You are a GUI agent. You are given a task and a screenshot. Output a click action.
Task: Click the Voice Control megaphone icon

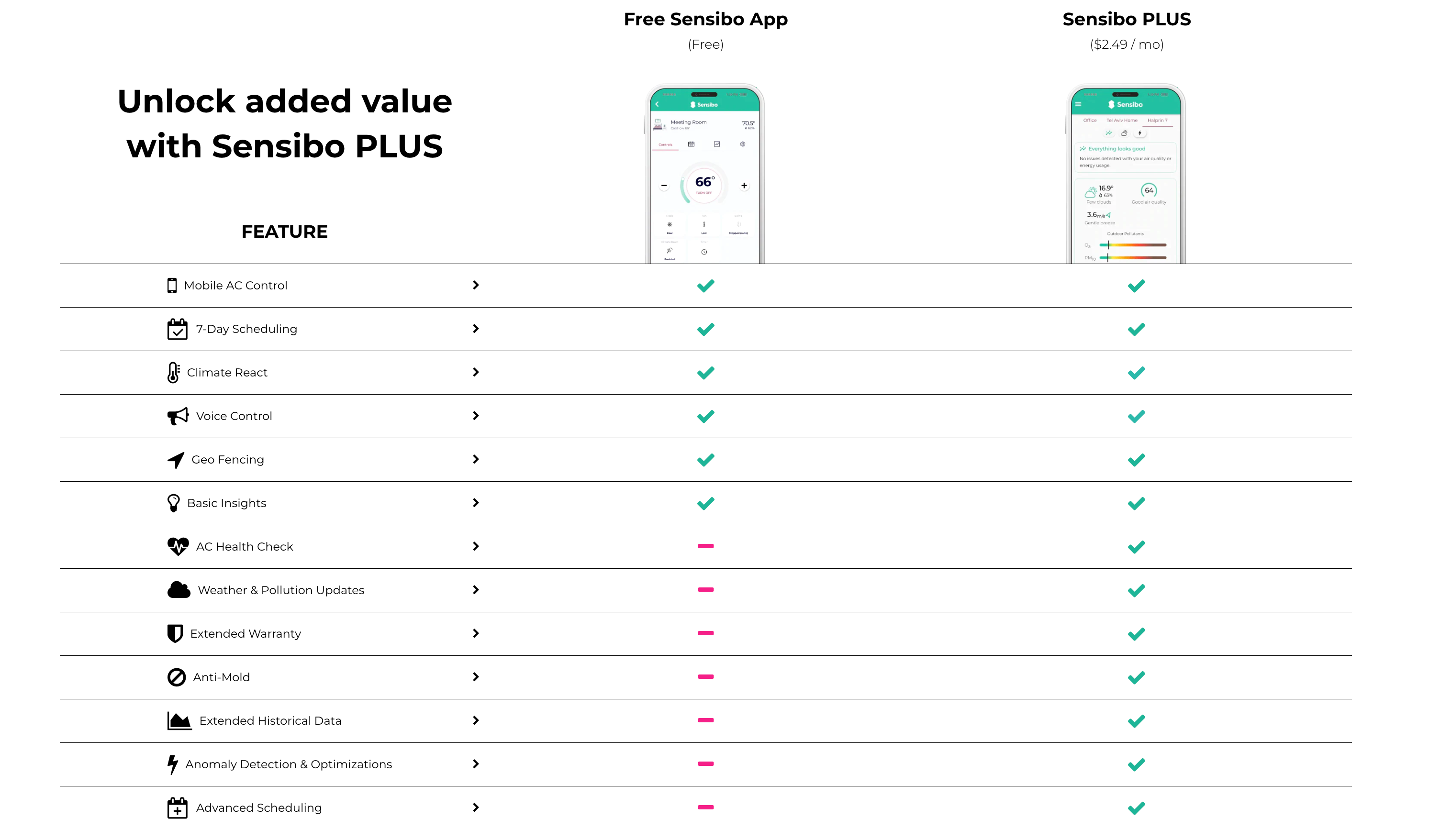[178, 416]
